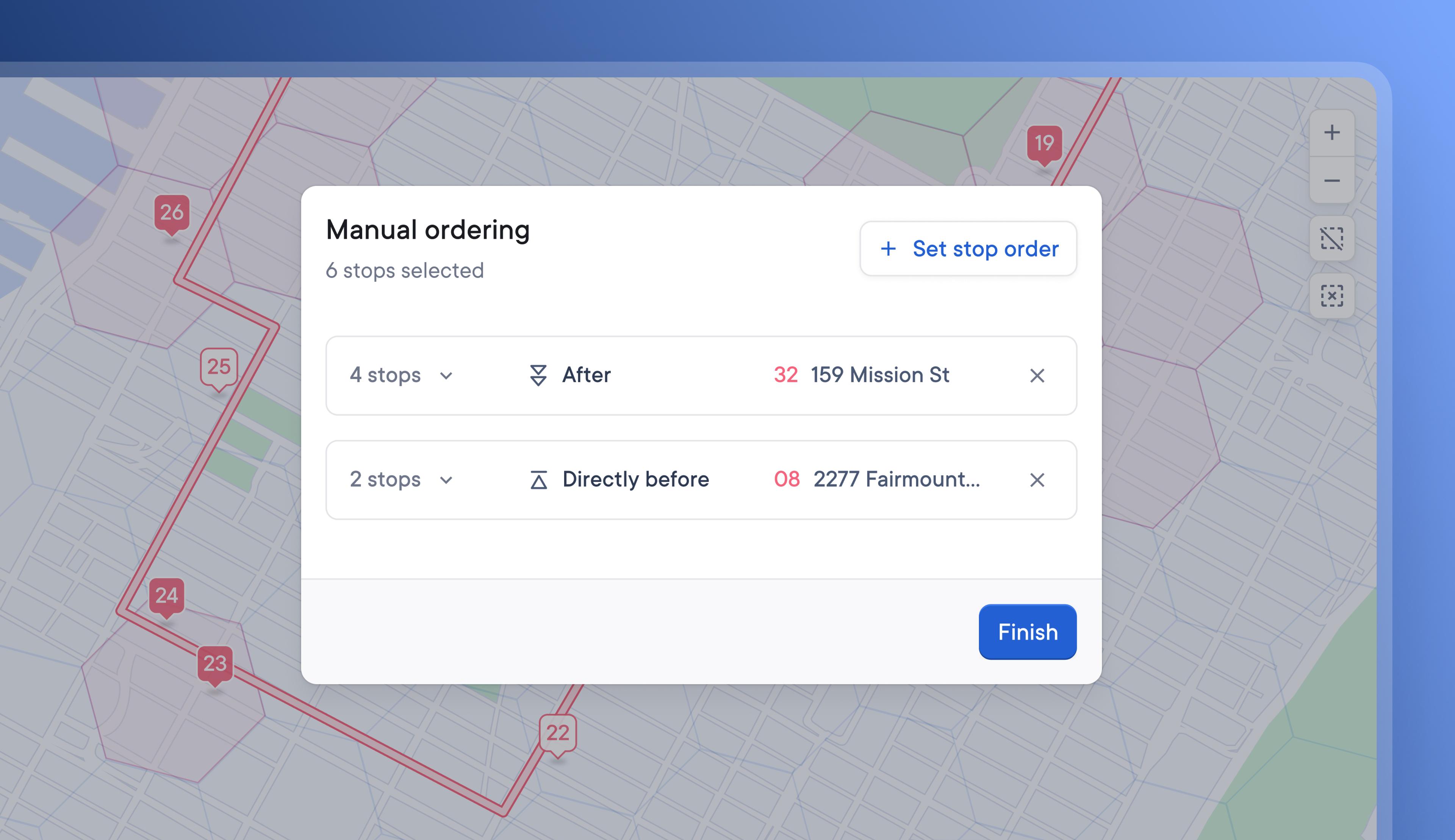Click the After arrow icon

pos(538,376)
